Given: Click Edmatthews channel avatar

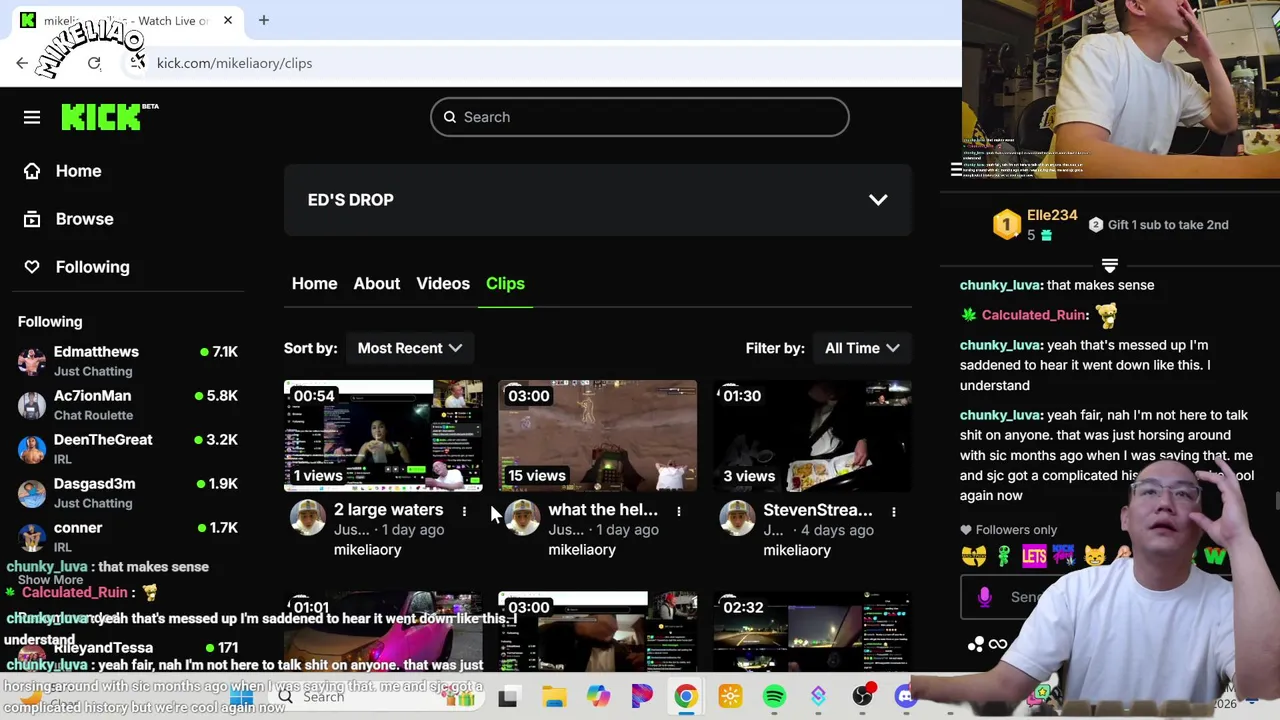Looking at the screenshot, I should click(32, 361).
